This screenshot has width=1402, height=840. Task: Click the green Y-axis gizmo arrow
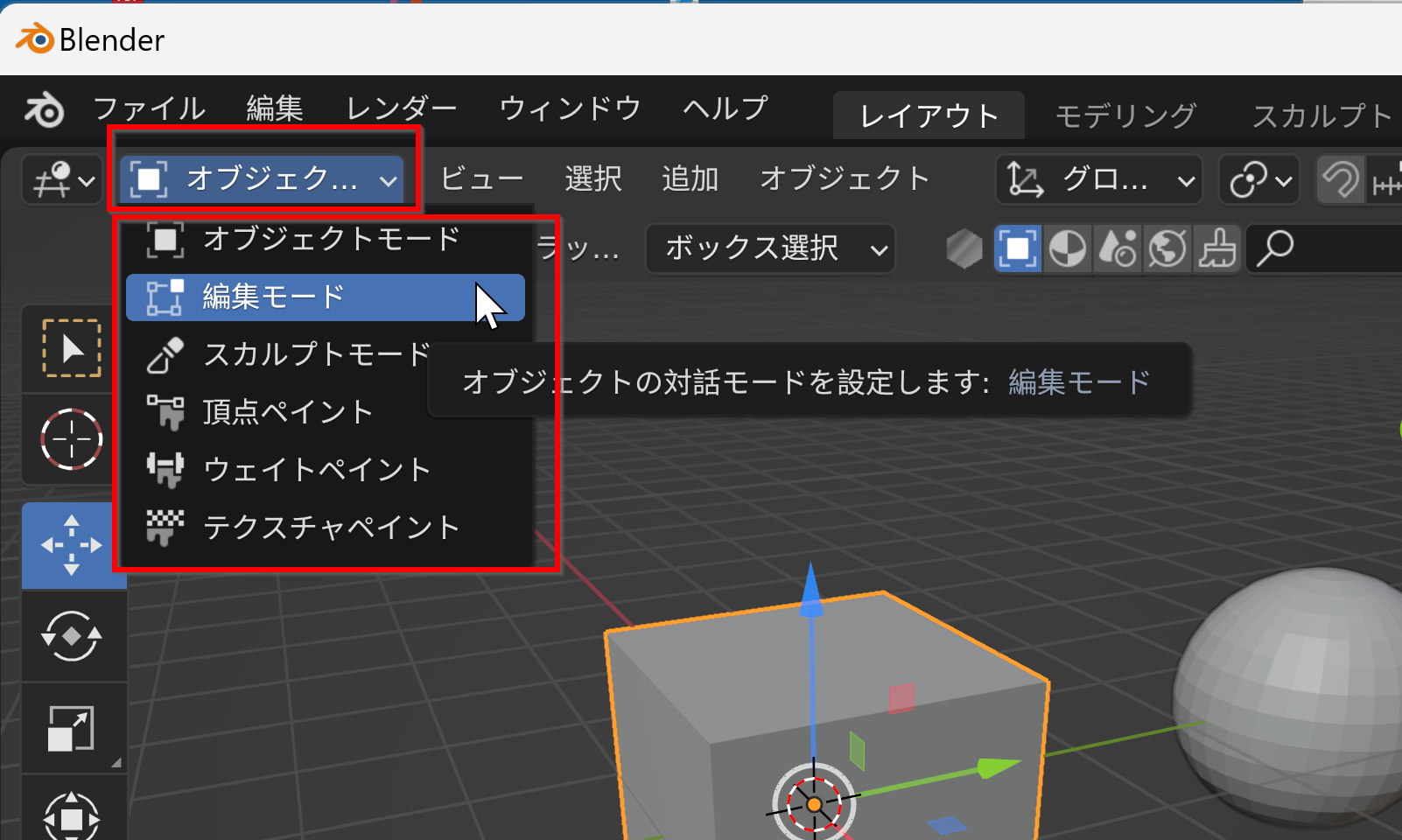click(999, 767)
